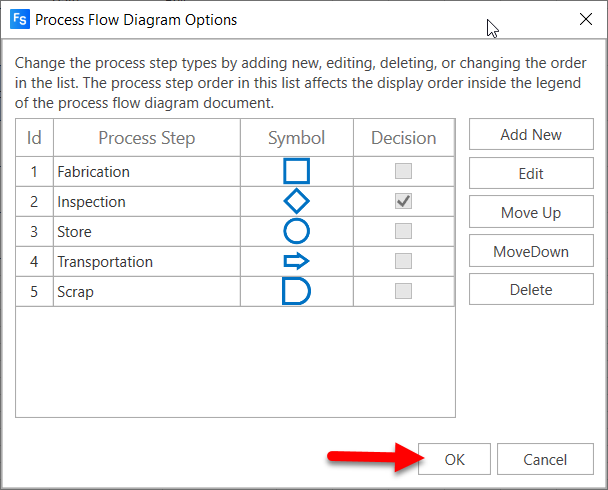Click the Inspection diamond symbol icon
The image size is (608, 490).
[297, 201]
